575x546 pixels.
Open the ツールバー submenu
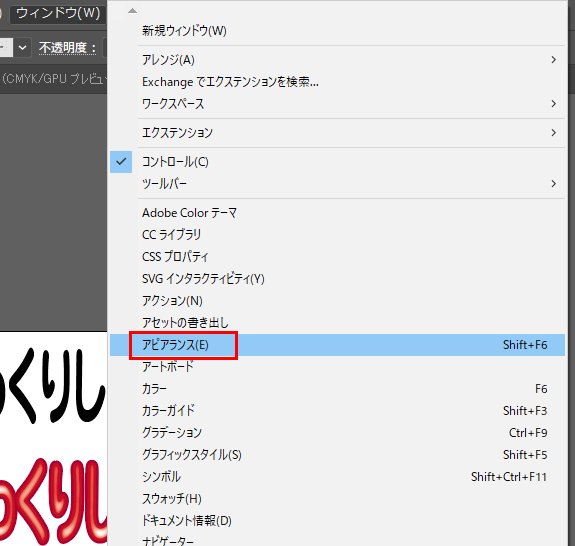tap(337, 184)
